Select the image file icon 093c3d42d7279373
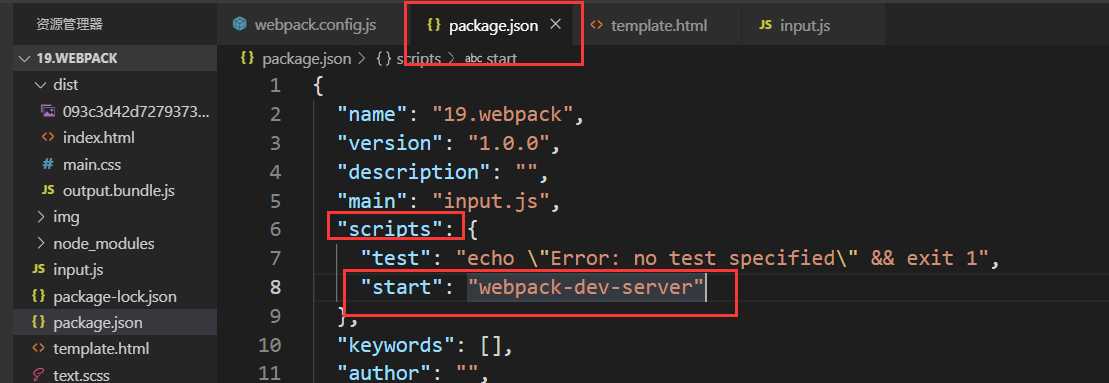Screen dimensions: 1109x383 click(48, 111)
